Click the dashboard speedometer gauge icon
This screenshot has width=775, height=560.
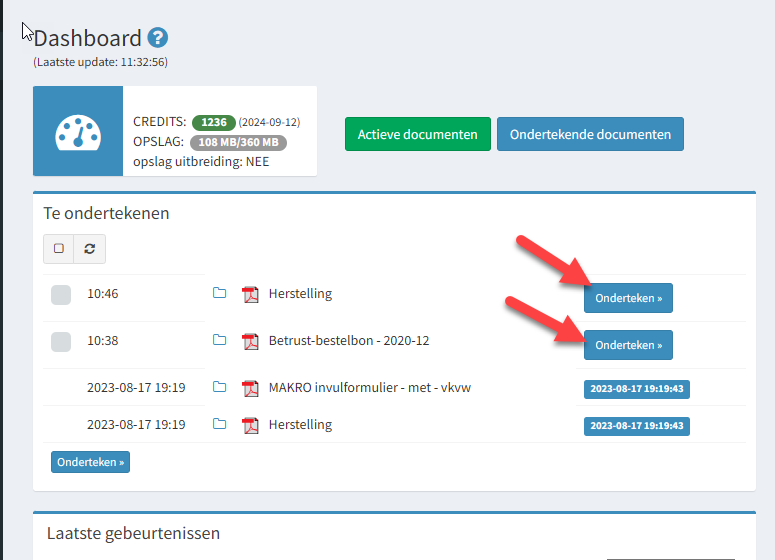(x=78, y=132)
